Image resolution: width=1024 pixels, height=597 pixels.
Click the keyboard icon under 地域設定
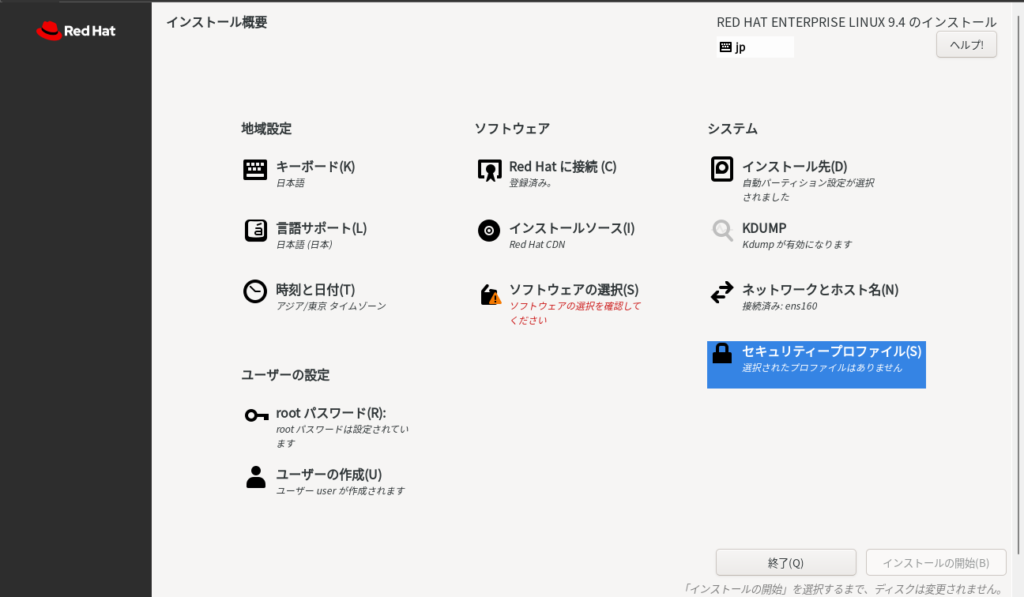[x=255, y=170]
